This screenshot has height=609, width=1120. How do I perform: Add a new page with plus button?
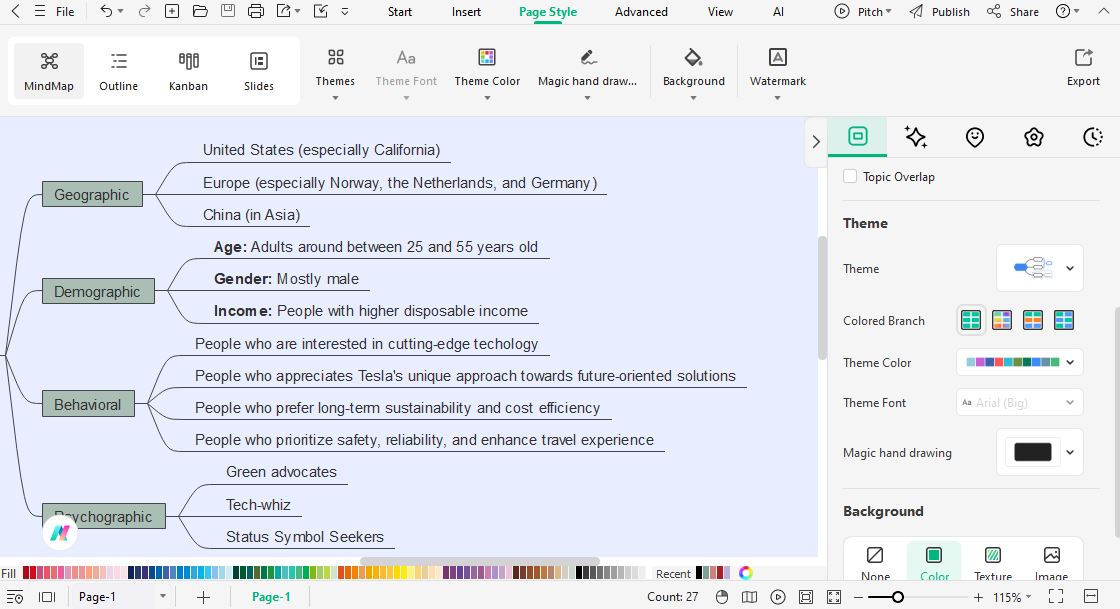[204, 597]
